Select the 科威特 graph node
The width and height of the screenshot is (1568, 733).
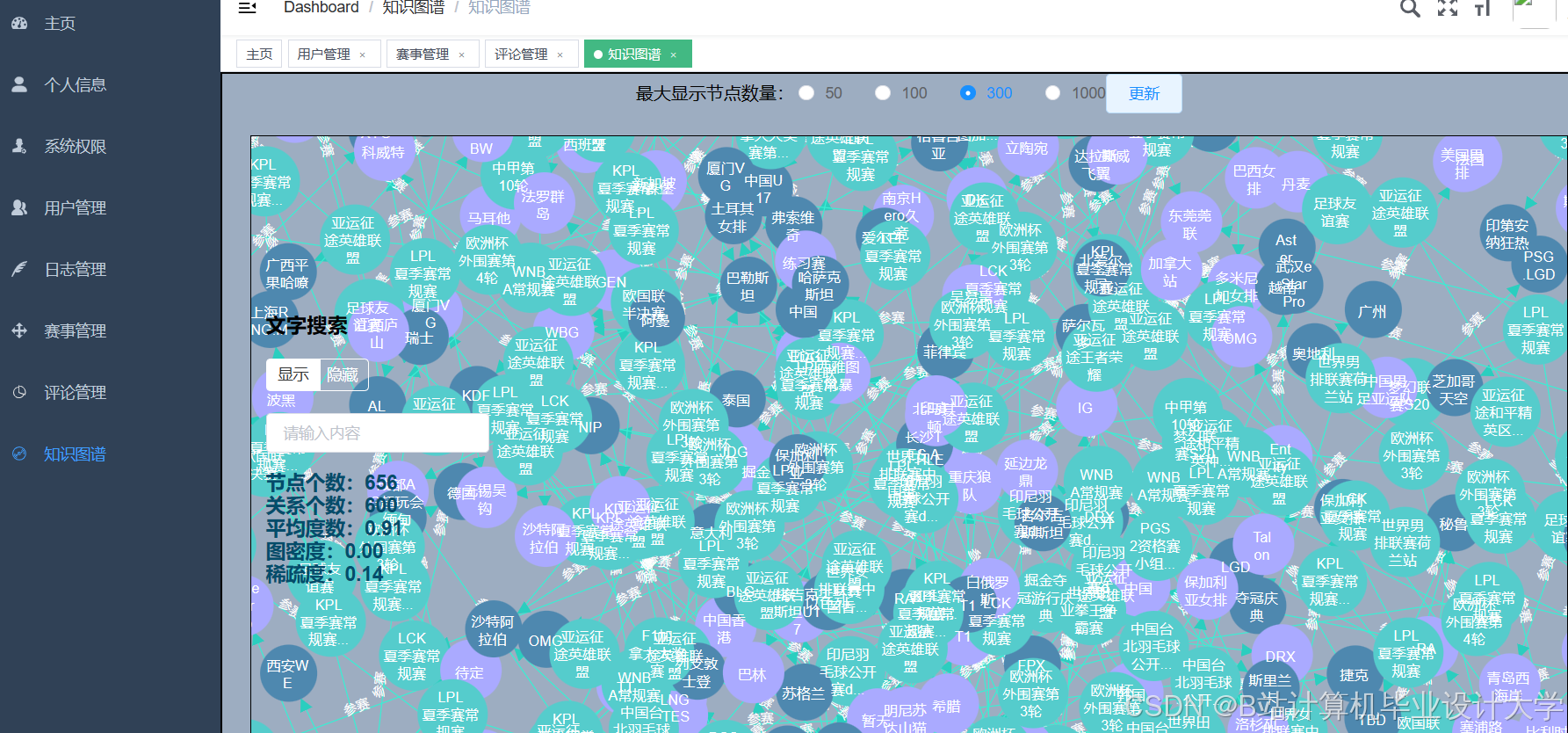383,152
